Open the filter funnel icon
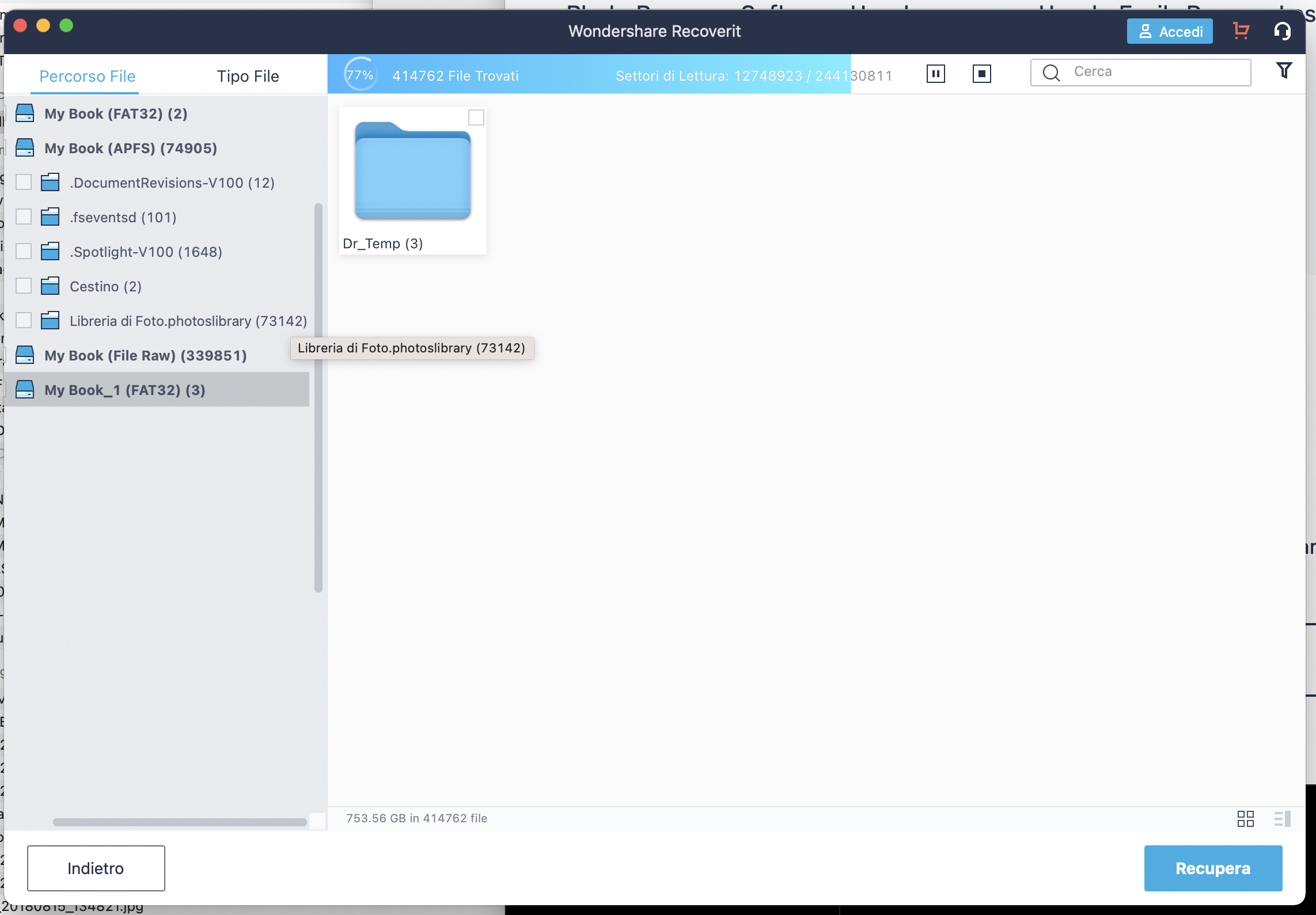The image size is (1316, 915). [1284, 71]
